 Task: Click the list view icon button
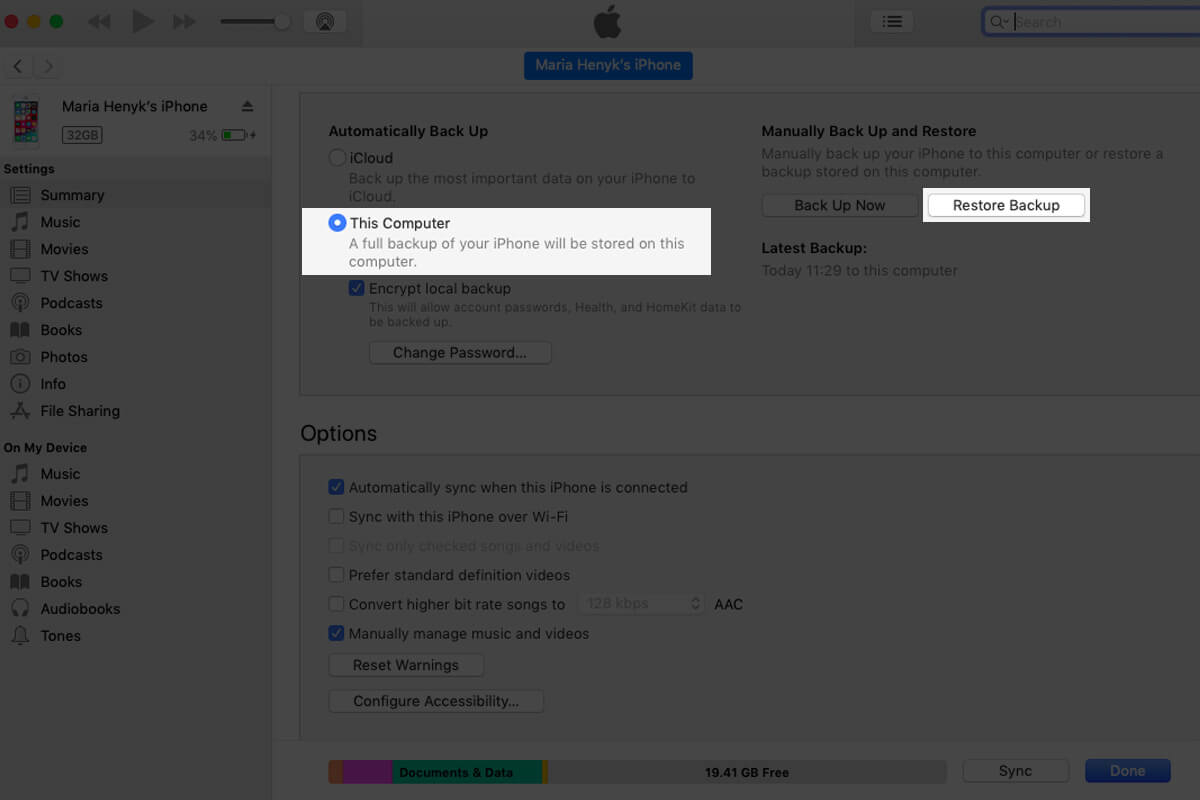[892, 21]
